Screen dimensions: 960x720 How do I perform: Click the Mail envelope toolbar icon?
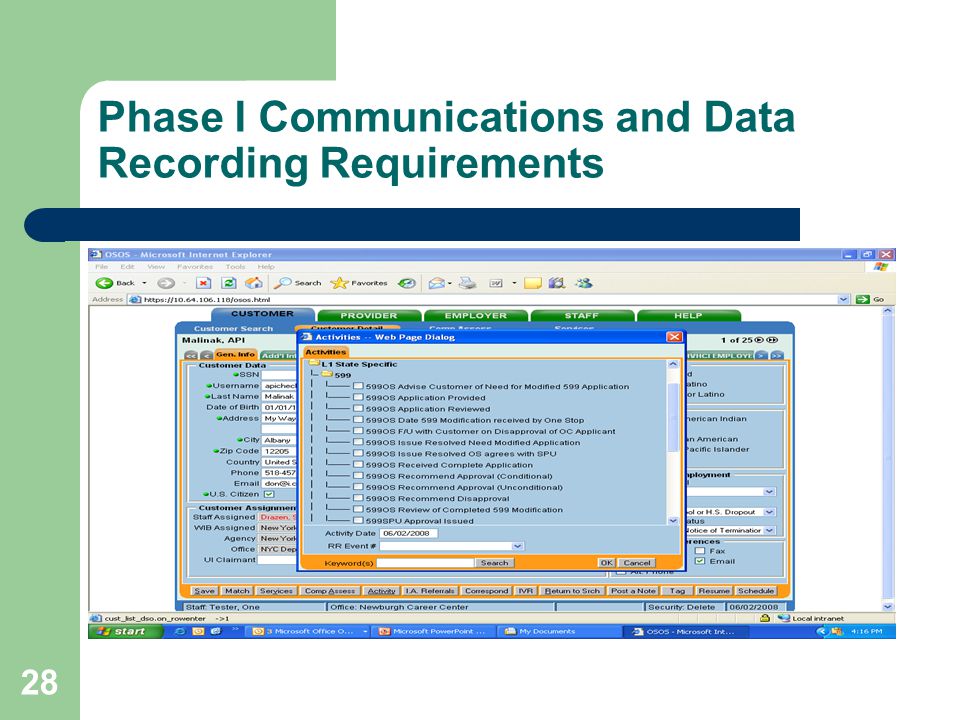pos(437,283)
